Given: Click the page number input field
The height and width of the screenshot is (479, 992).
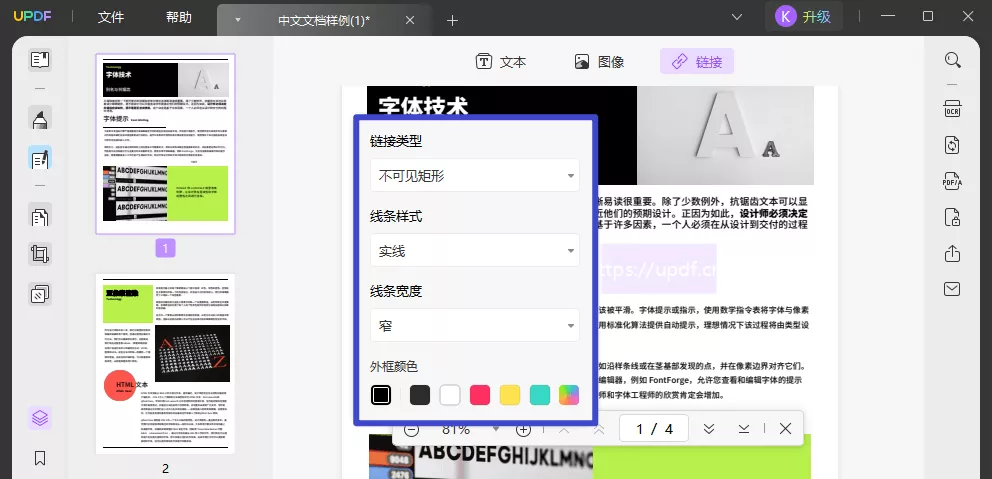Looking at the screenshot, I should point(654,429).
